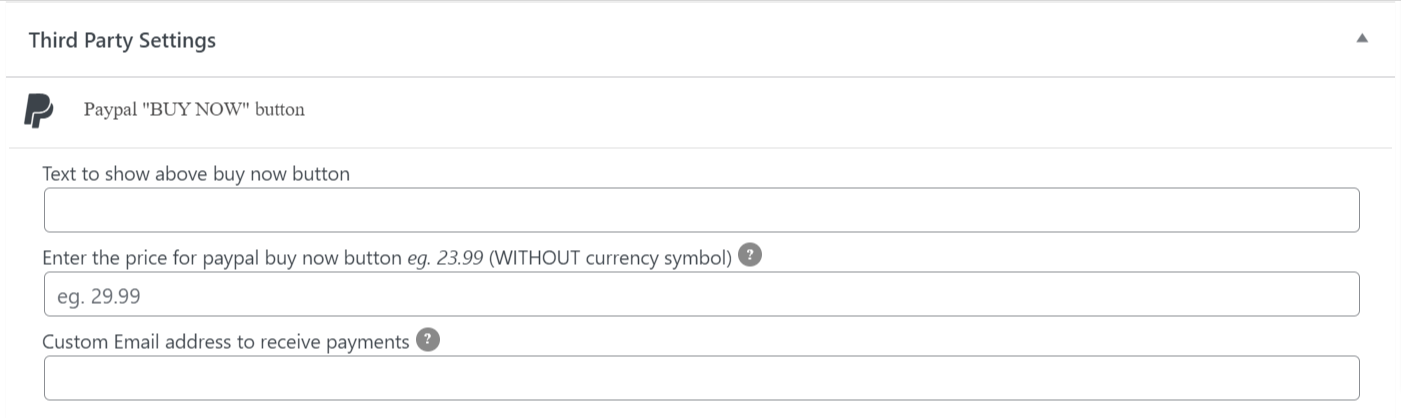1401x418 pixels.
Task: Click the help icon beside Custom Email label
Action: [x=427, y=340]
